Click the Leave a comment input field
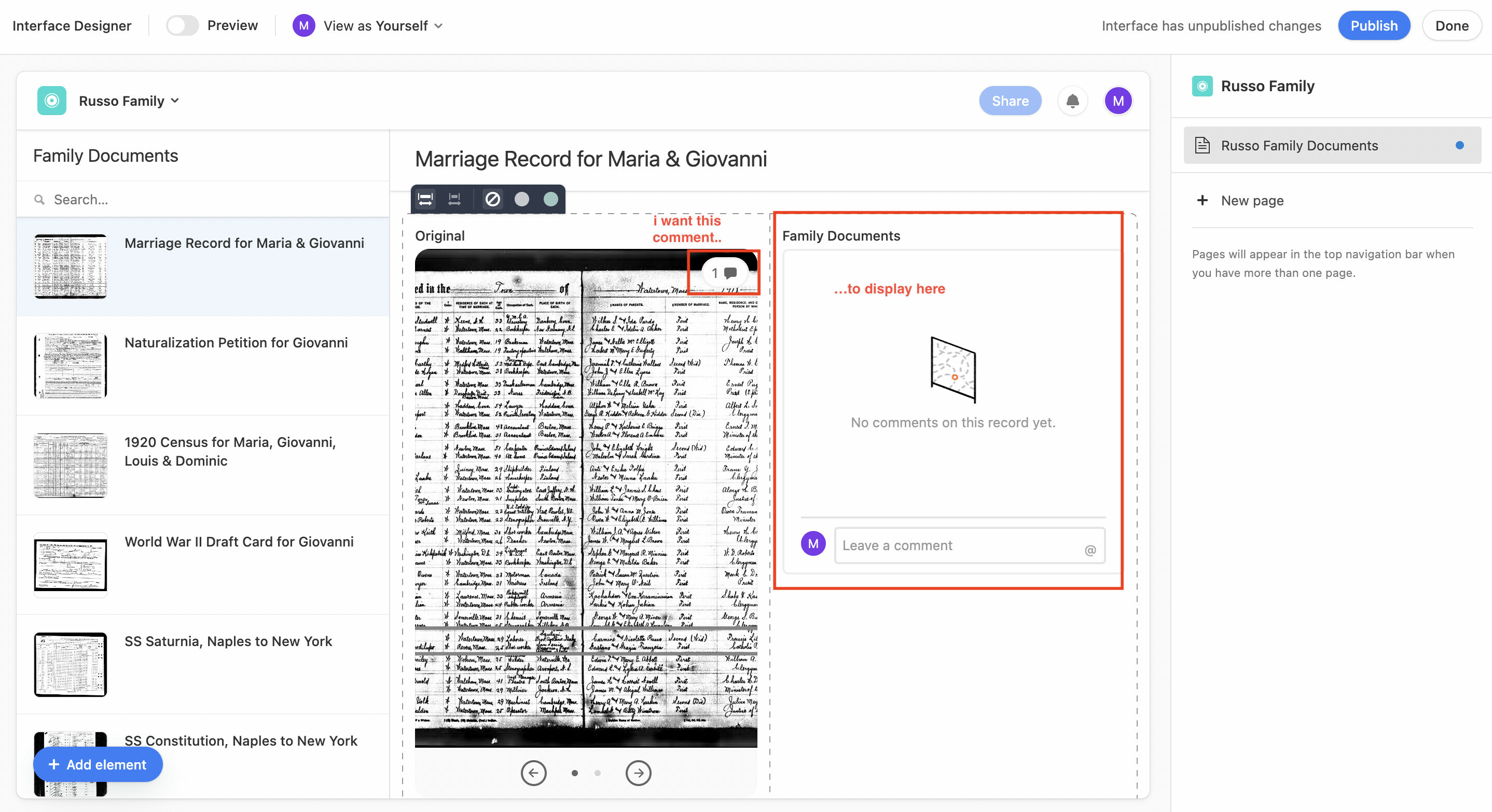This screenshot has width=1492, height=812. (x=969, y=545)
